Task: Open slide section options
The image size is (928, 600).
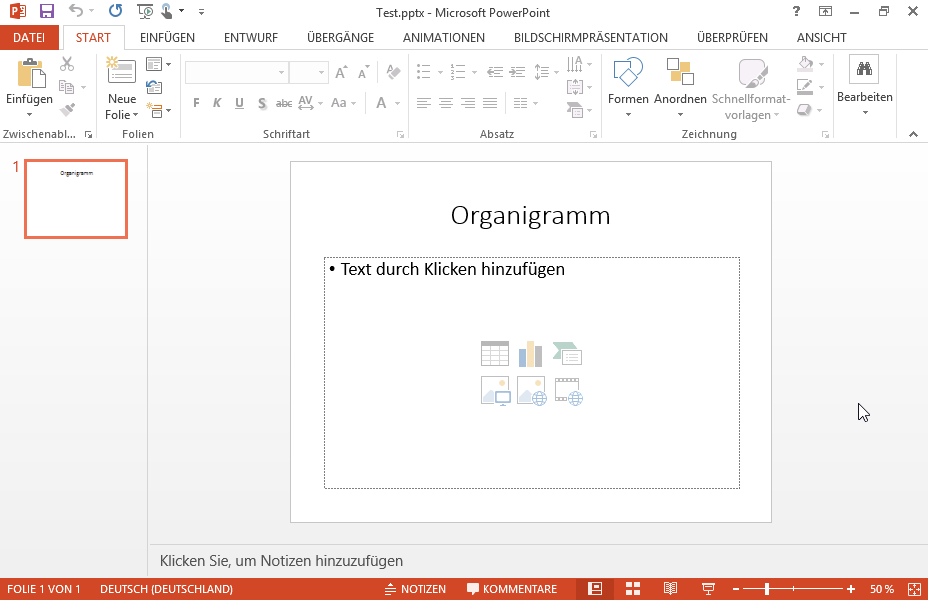Action: tap(158, 110)
